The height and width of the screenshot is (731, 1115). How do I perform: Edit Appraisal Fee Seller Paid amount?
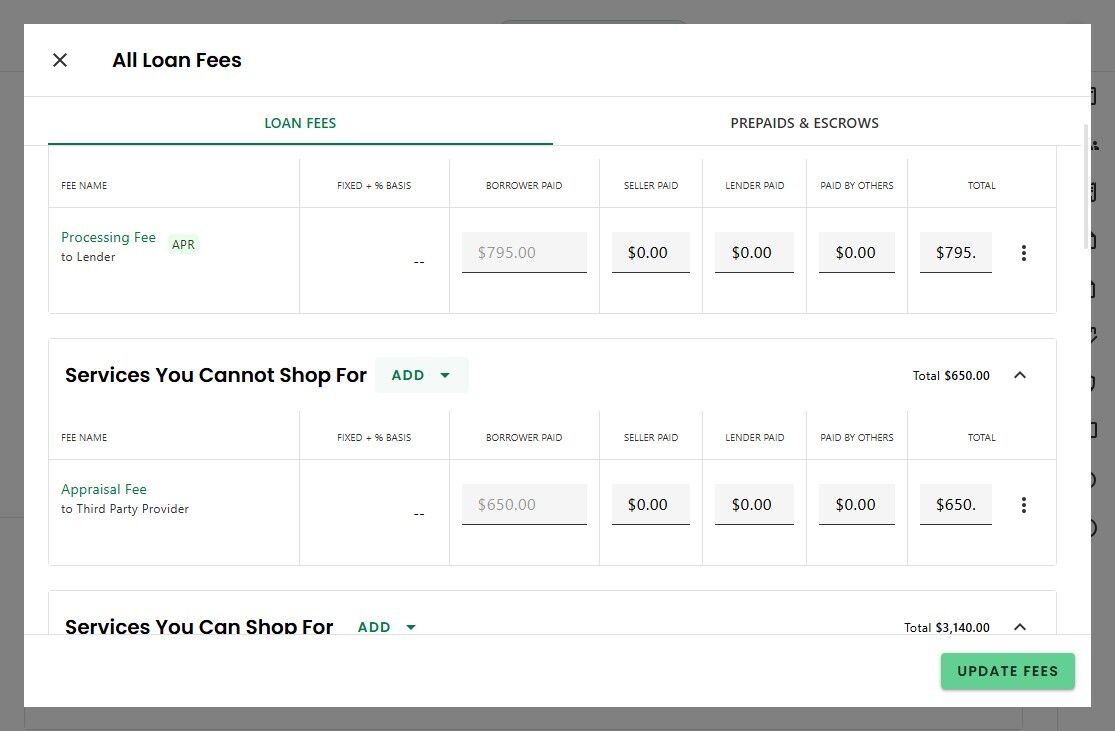pos(650,505)
